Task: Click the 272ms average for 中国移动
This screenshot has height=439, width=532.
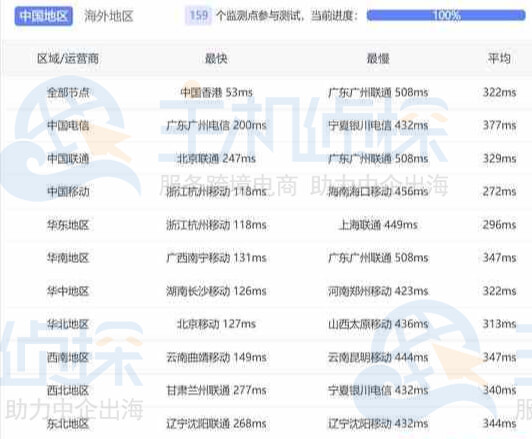Action: point(499,192)
